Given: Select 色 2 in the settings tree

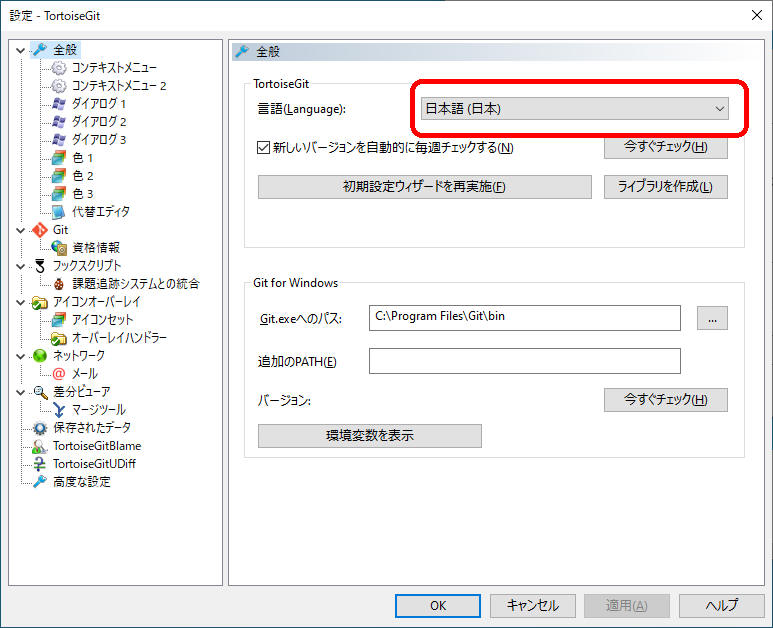Looking at the screenshot, I should coord(82,176).
